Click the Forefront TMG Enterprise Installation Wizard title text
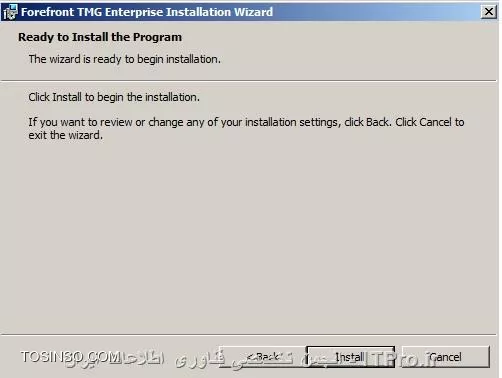The width and height of the screenshot is (502, 378). (x=147, y=12)
